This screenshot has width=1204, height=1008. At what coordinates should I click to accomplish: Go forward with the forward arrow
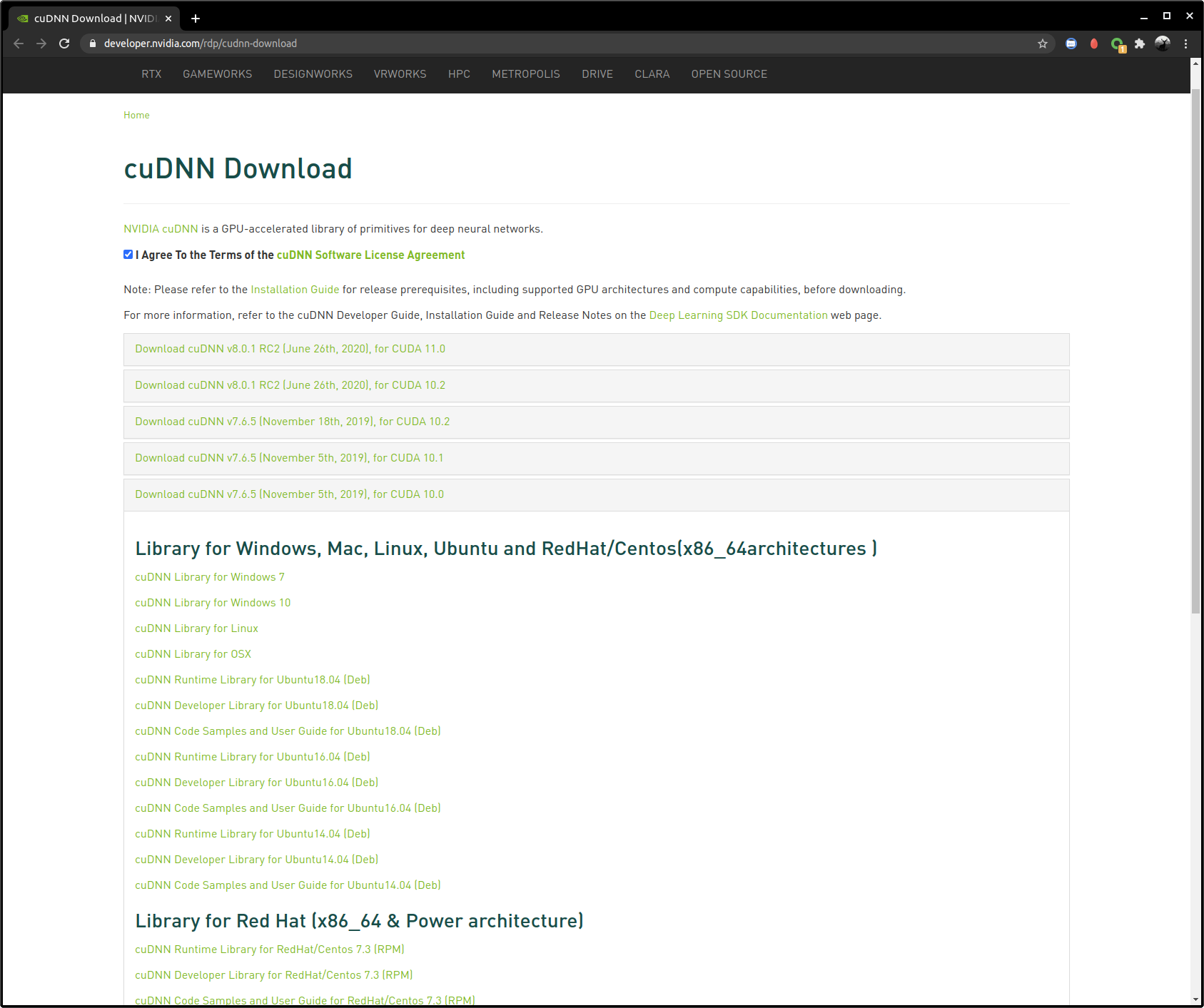[41, 44]
